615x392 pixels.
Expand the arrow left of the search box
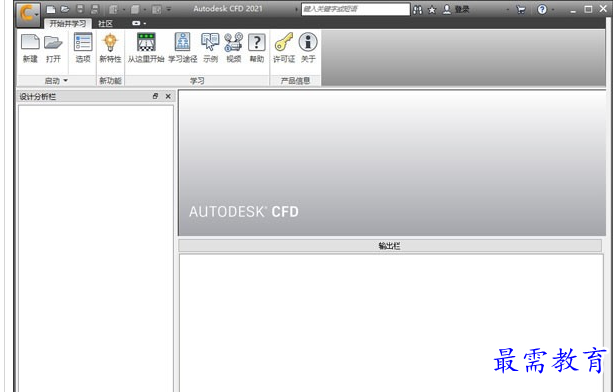tap(297, 9)
